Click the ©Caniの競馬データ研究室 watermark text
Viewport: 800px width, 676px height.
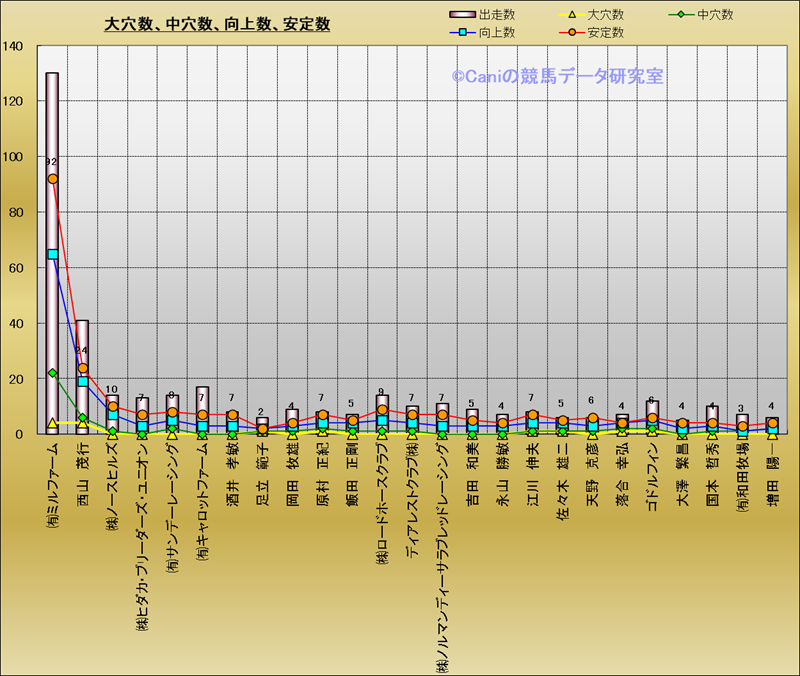[557, 76]
